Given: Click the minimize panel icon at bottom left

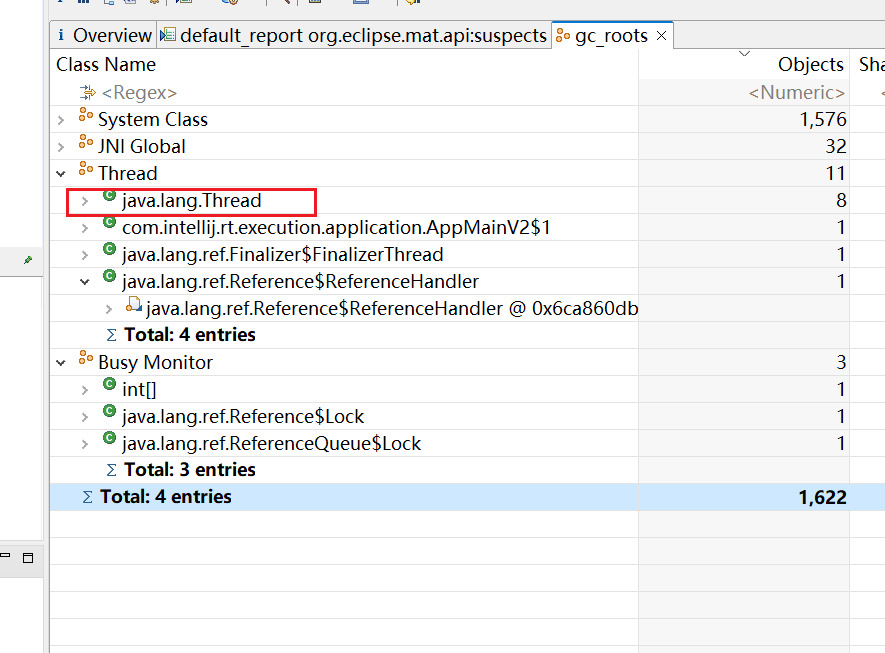Looking at the screenshot, I should (x=5, y=558).
